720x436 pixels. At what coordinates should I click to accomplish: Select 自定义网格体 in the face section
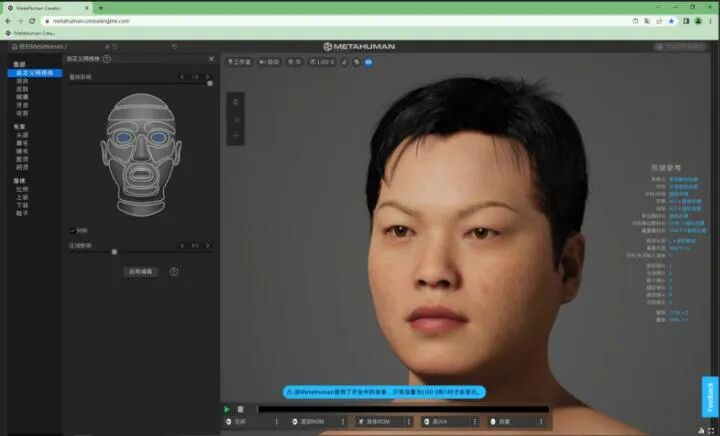[x=35, y=73]
